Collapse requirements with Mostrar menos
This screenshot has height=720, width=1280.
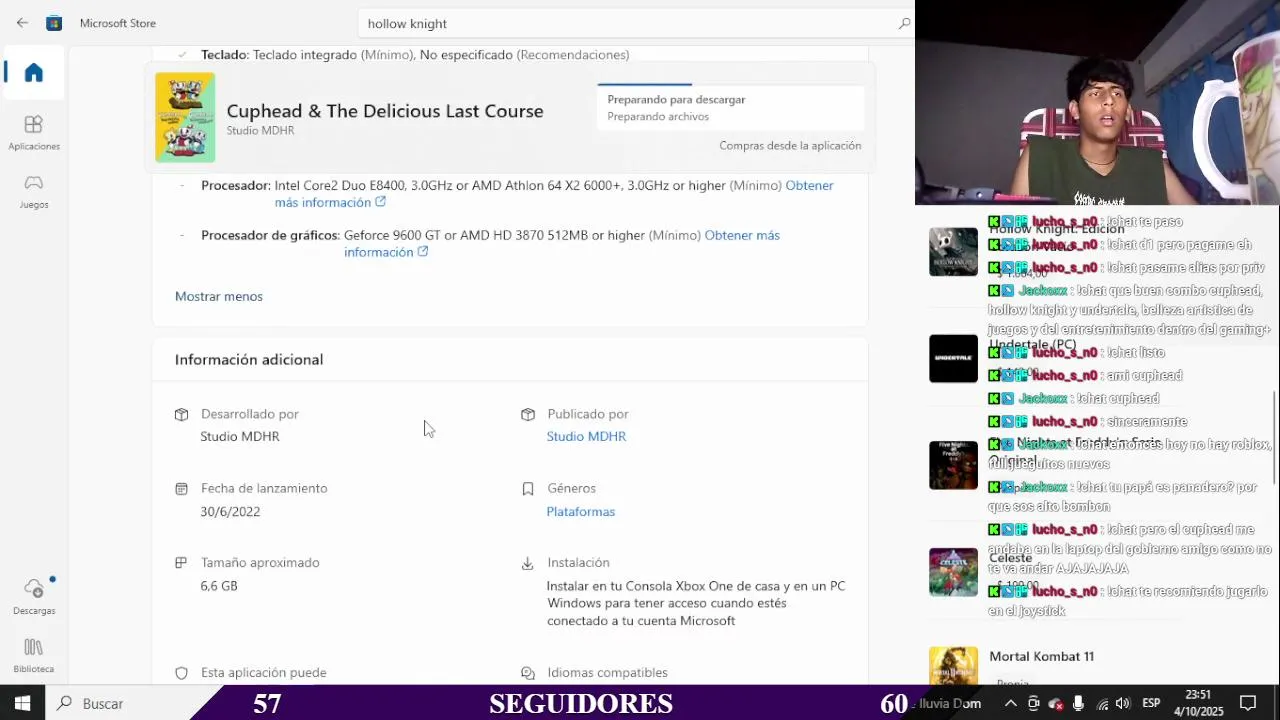click(219, 296)
